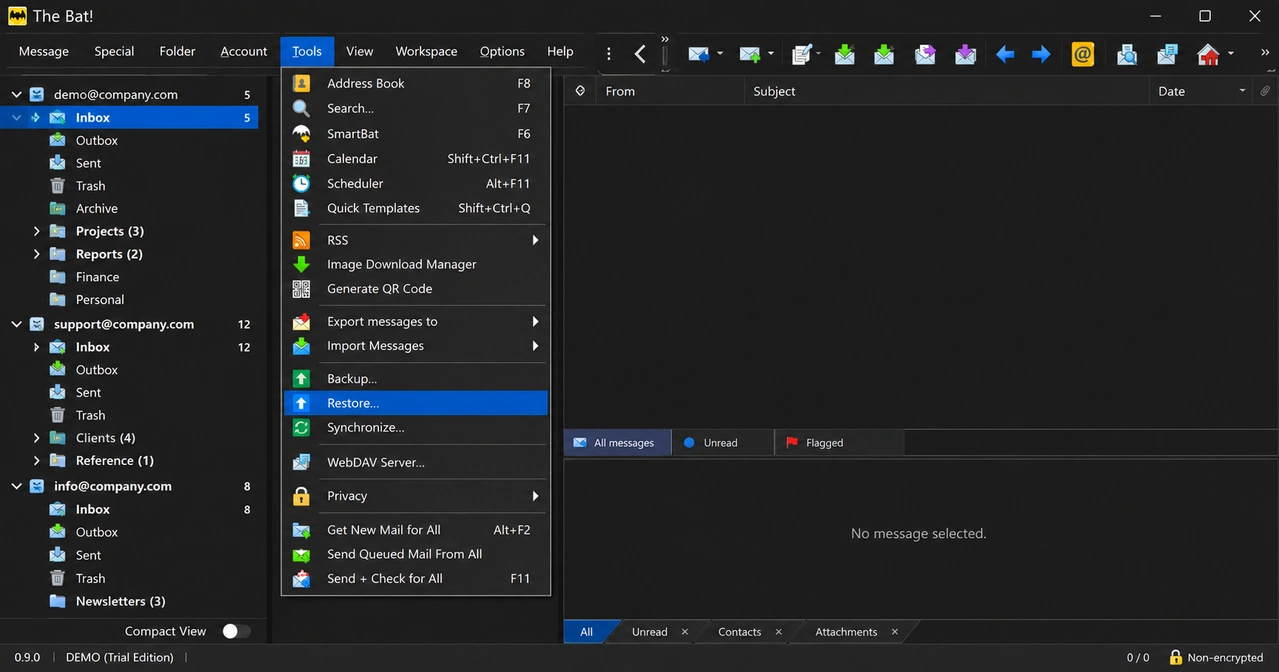The width and height of the screenshot is (1279, 672).
Task: Open the Calendar menu entry
Action: pos(415,158)
